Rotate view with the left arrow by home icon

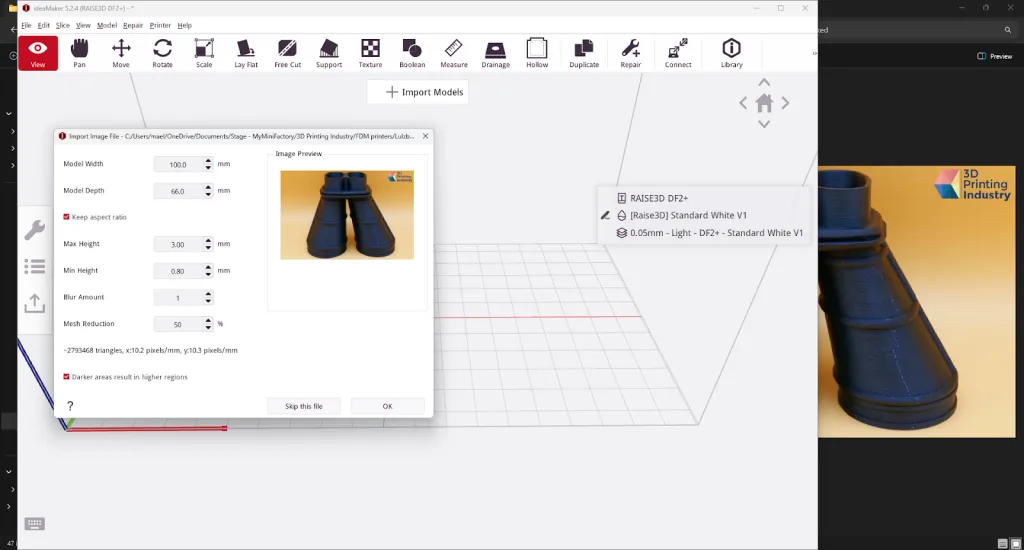click(x=743, y=103)
